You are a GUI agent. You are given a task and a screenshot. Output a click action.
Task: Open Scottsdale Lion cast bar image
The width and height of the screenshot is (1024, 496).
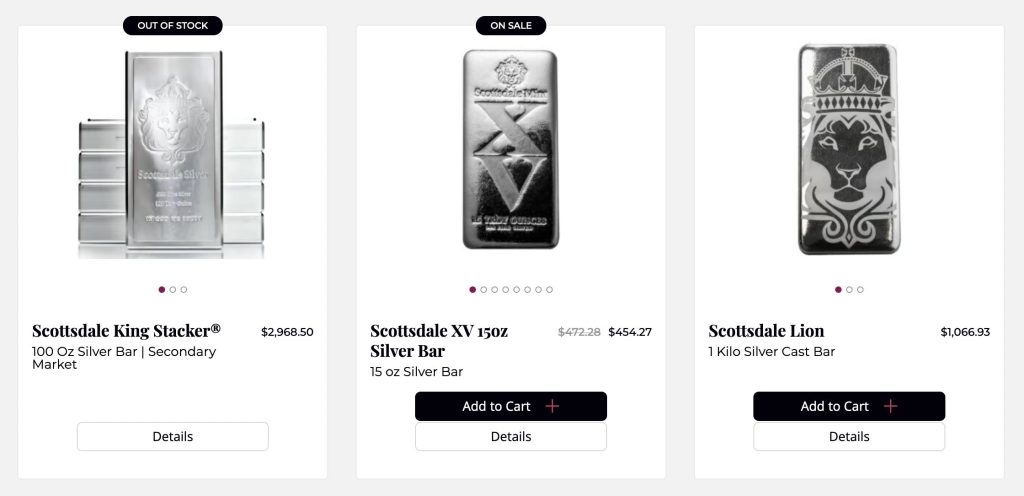[849, 150]
